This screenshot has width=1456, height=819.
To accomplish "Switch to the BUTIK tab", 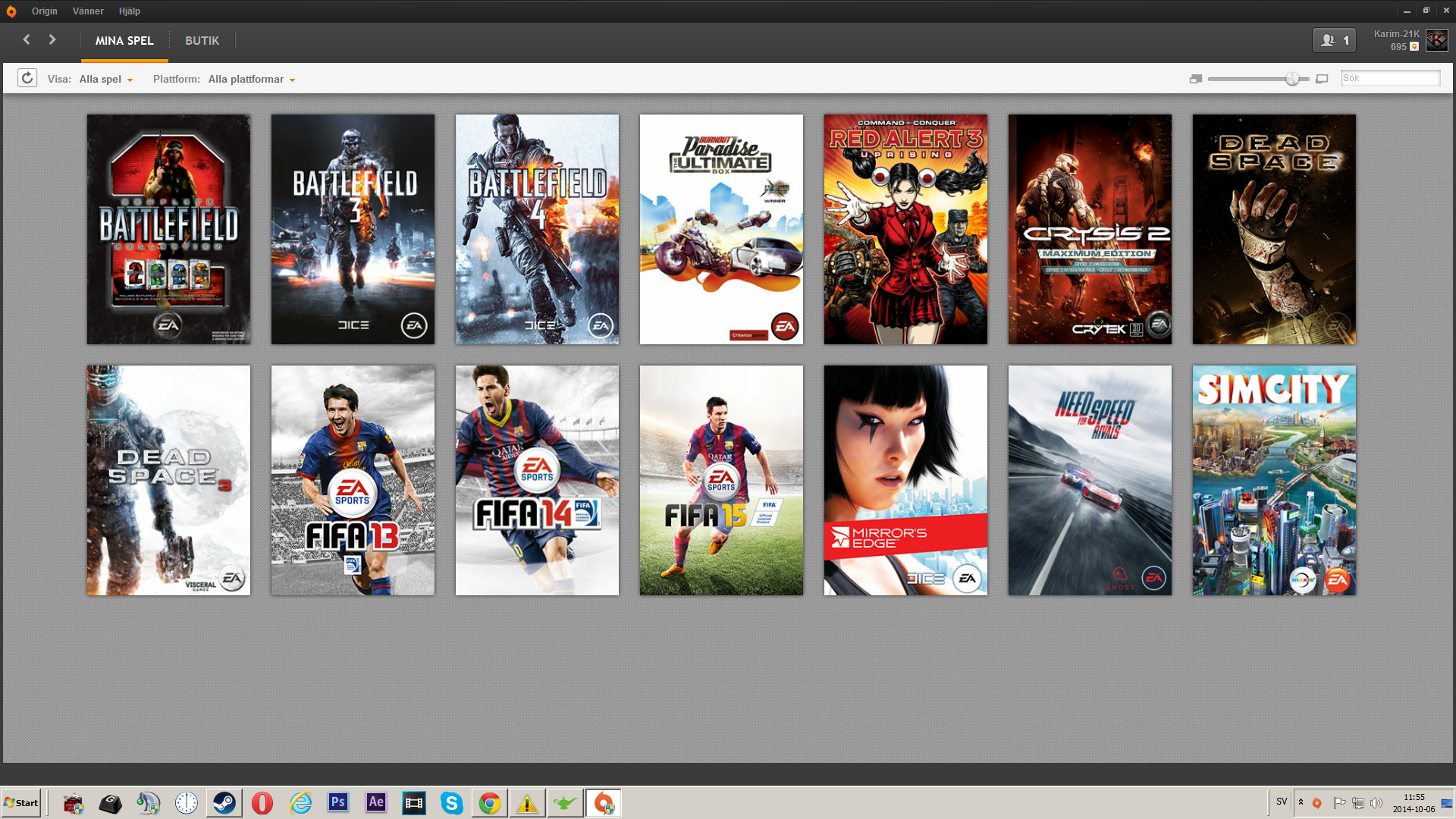I will (202, 41).
